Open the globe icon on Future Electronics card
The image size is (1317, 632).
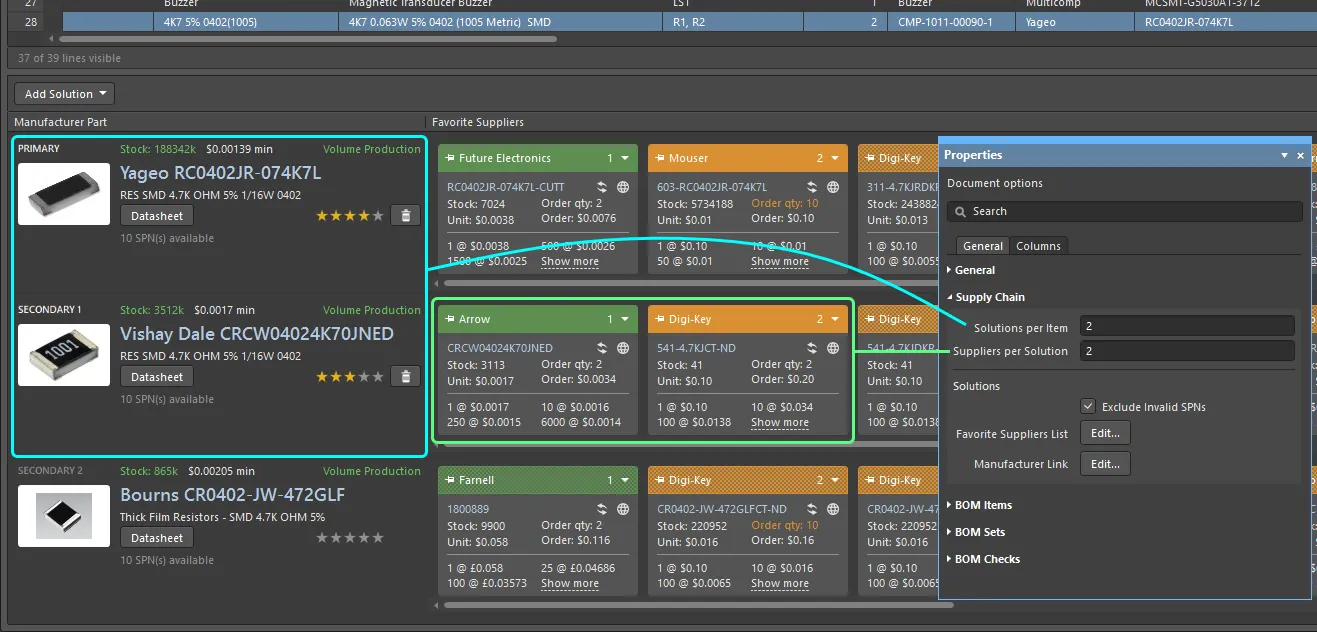click(x=623, y=187)
